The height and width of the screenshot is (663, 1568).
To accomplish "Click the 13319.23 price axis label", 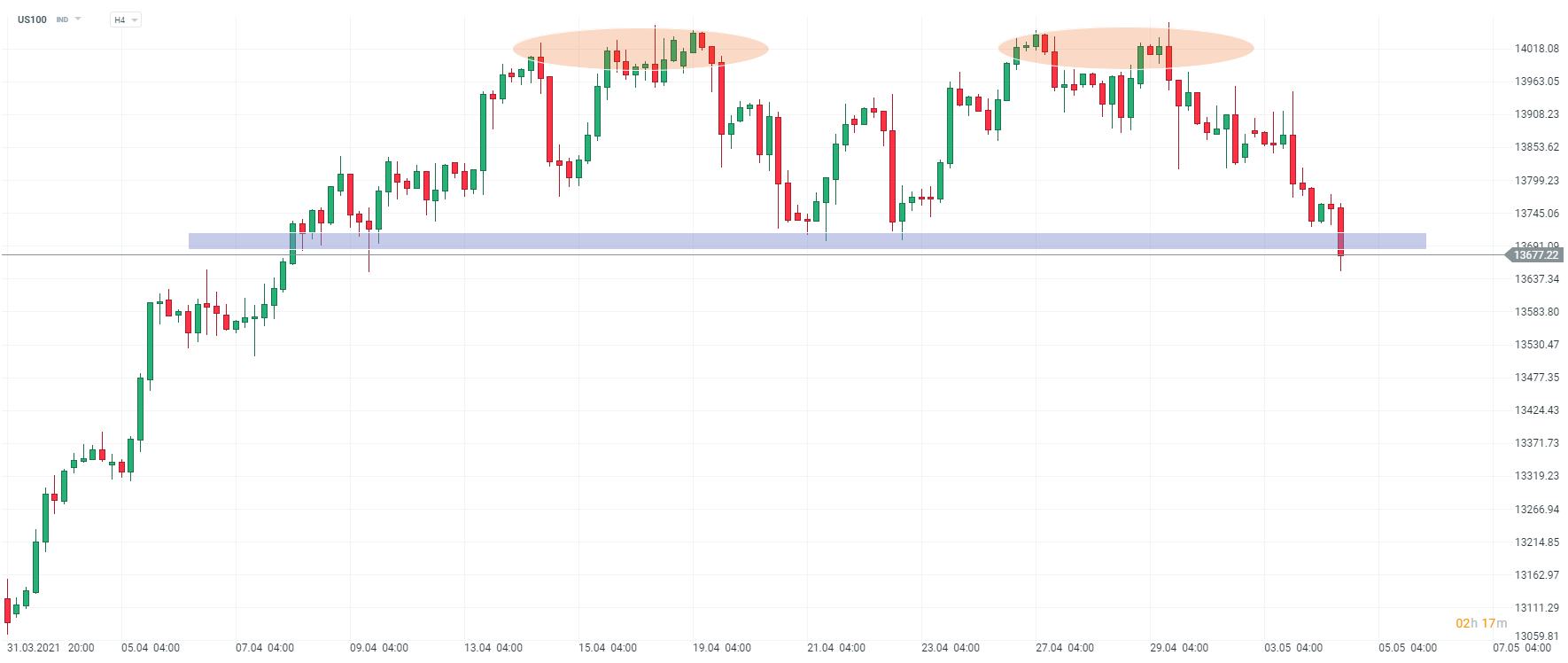I will point(1536,476).
